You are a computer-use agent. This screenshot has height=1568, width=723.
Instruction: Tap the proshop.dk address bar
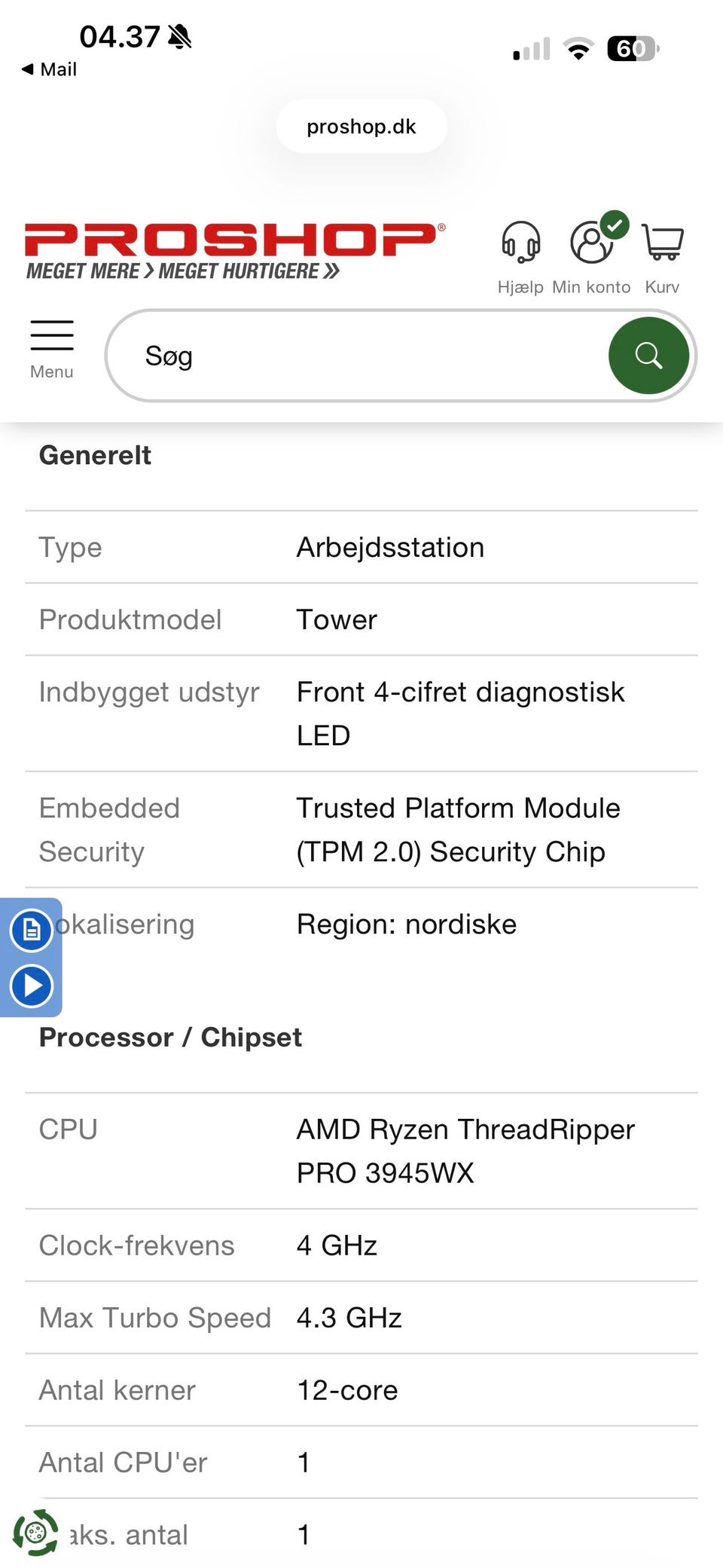[x=361, y=127]
